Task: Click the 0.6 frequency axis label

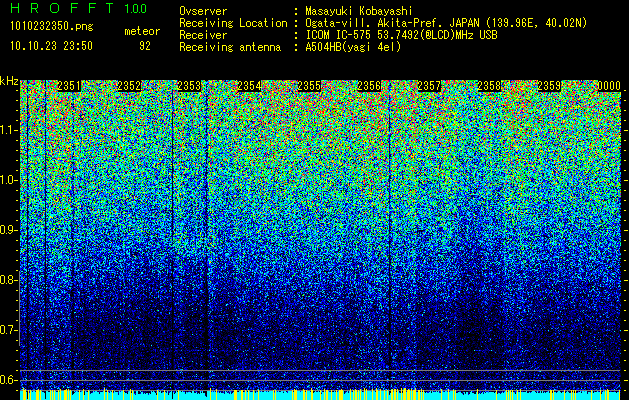Action: pyautogui.click(x=8, y=380)
